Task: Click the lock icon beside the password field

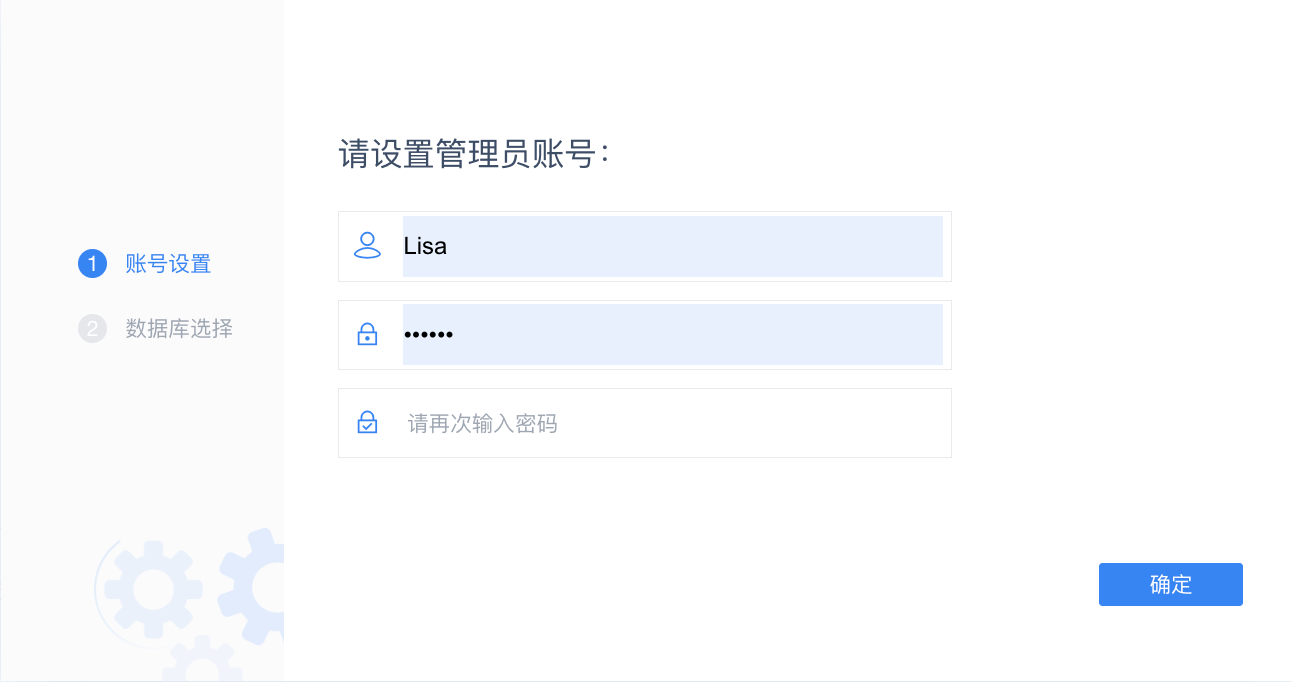Action: coord(368,335)
